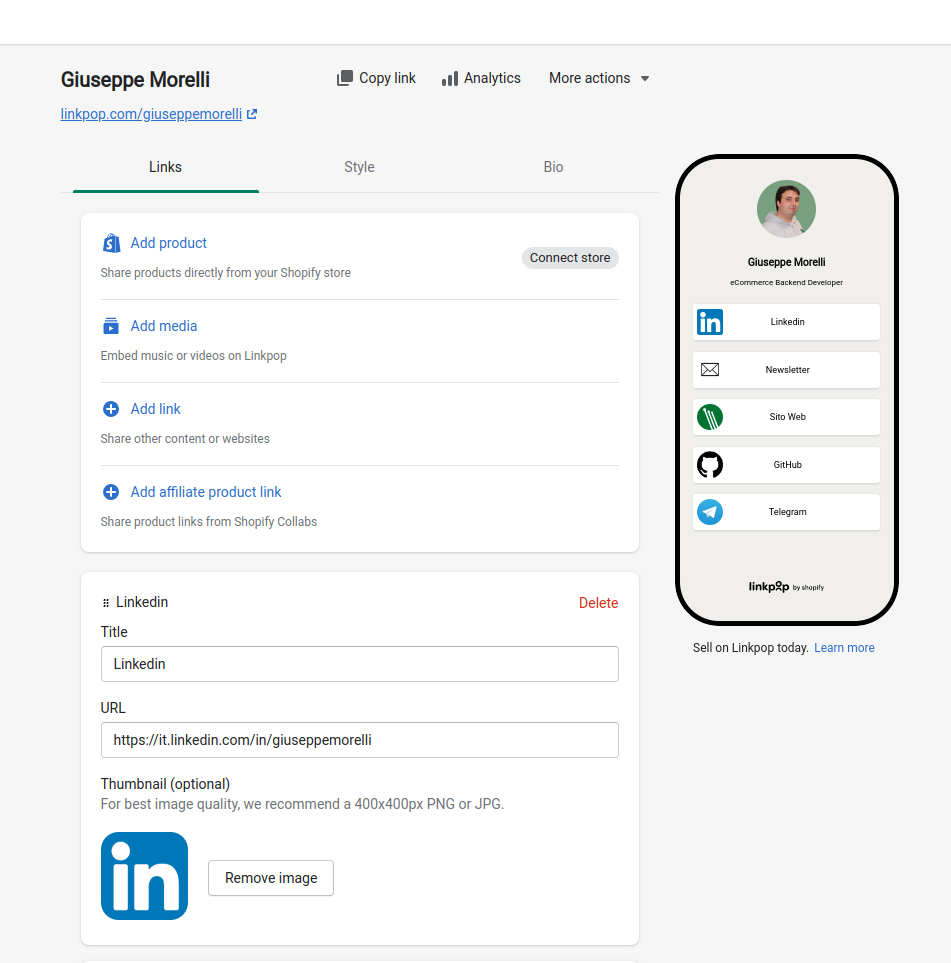Switch to the Bio tab
Viewport: 951px width, 963px height.
tap(553, 167)
